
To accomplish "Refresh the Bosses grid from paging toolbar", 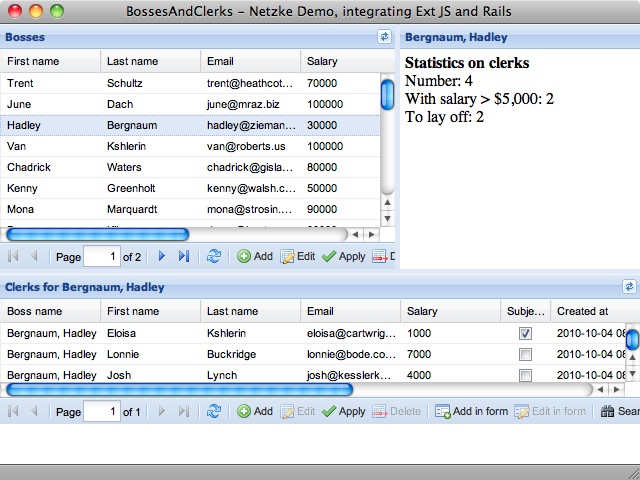I will pos(214,257).
